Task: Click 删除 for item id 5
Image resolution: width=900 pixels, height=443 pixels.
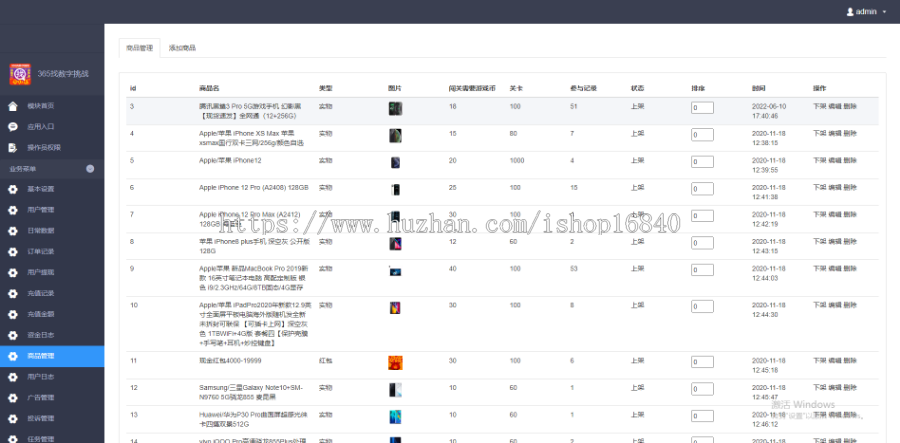Action: (x=850, y=160)
